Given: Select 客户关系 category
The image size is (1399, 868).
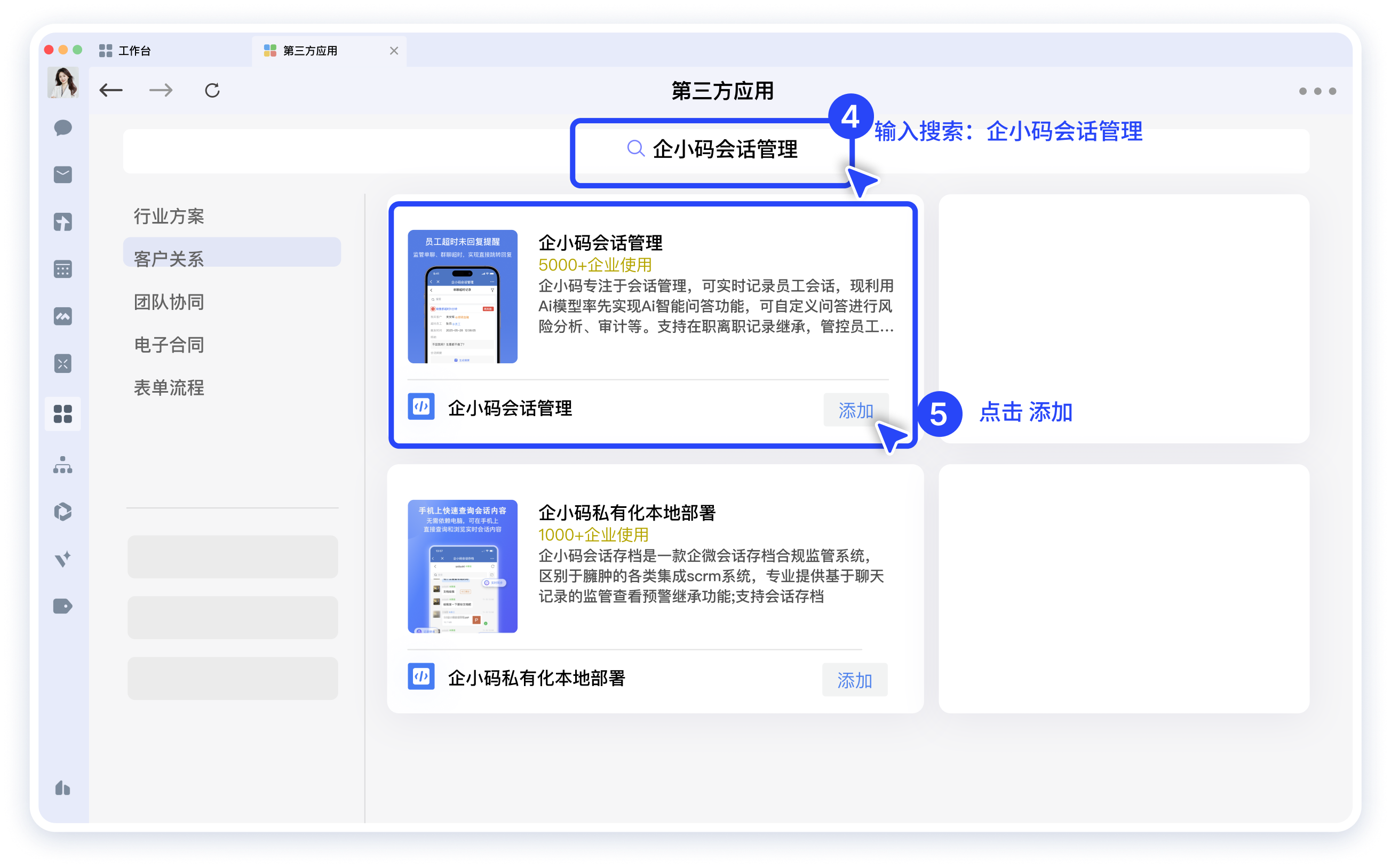Looking at the screenshot, I should pyautogui.click(x=232, y=252).
